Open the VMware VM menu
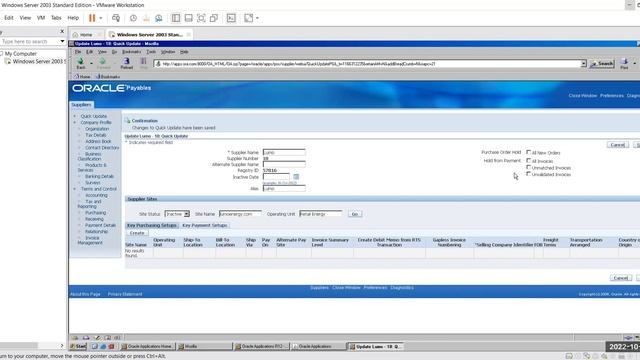 pyautogui.click(x=41, y=18)
